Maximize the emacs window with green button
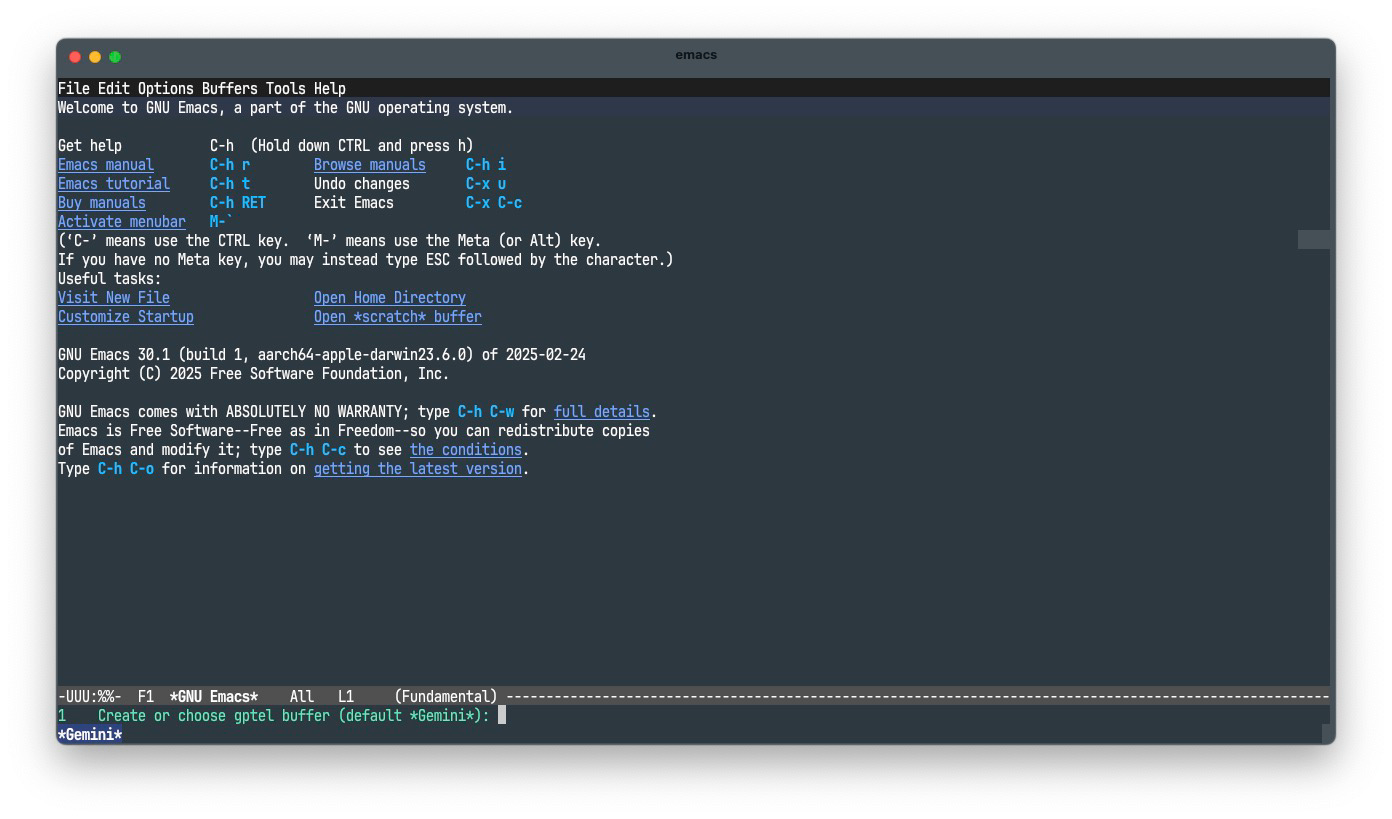The height and width of the screenshot is (819, 1392). tap(115, 57)
